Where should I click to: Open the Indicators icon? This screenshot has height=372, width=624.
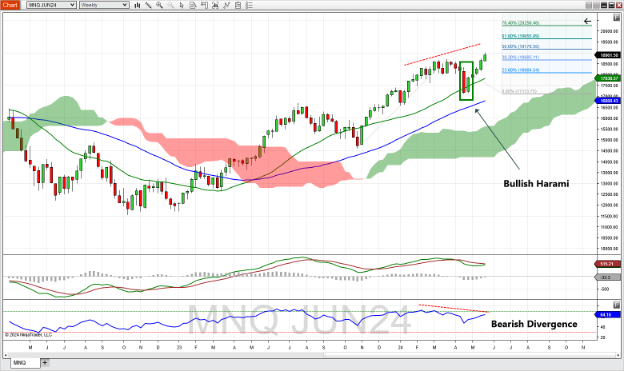[x=226, y=5]
